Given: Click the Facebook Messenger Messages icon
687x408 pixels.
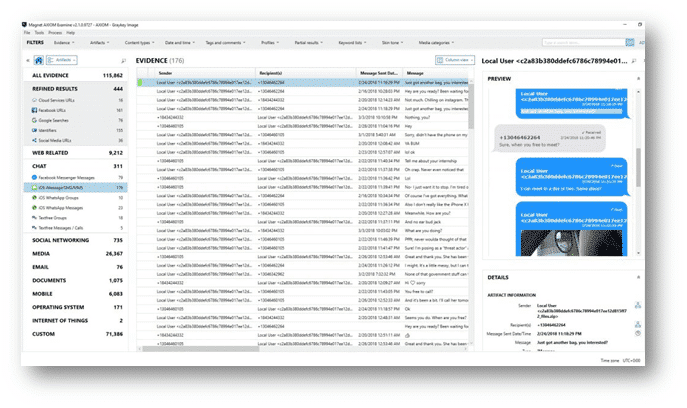Looking at the screenshot, I should coord(34,177).
